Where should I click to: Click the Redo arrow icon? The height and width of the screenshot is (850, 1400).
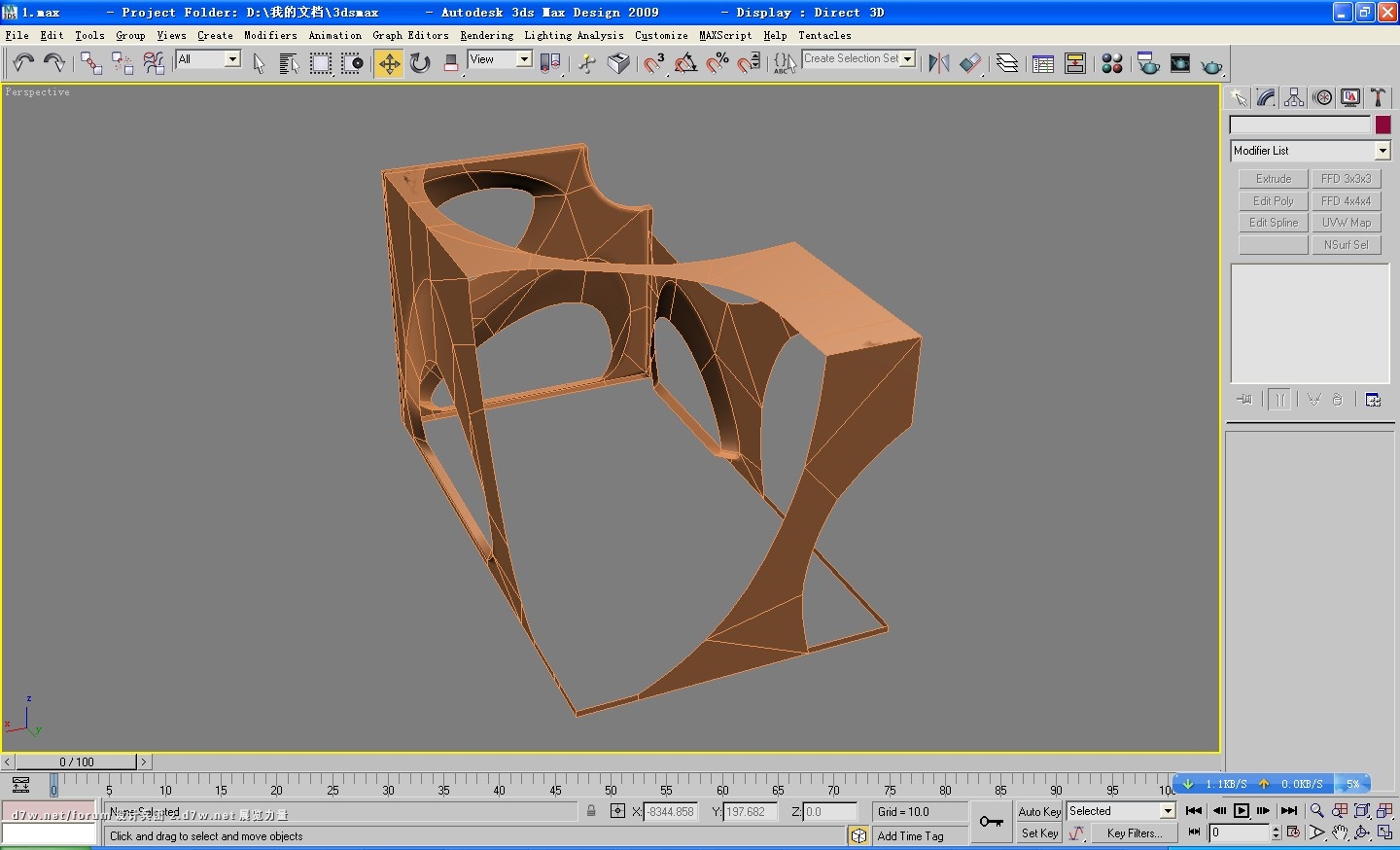tap(54, 63)
